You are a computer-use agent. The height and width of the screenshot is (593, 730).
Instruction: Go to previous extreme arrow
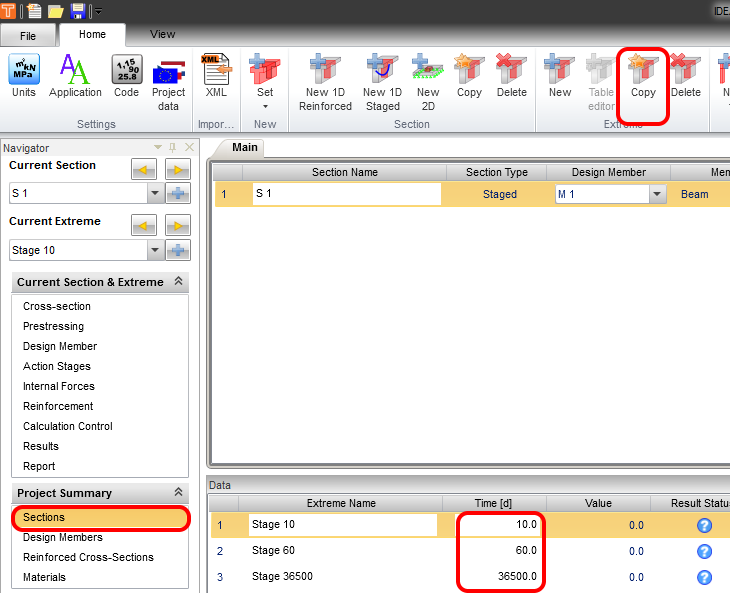pos(144,226)
